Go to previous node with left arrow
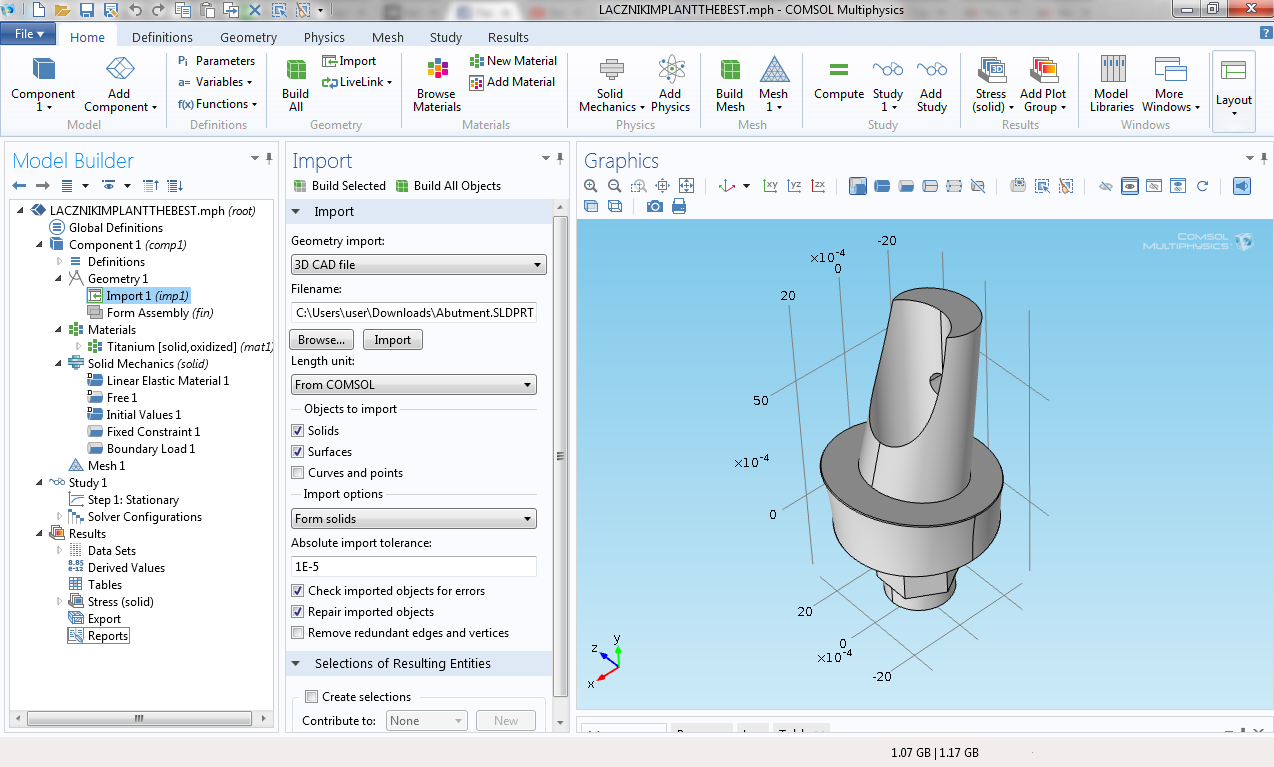This screenshot has width=1274, height=767. tap(19, 186)
